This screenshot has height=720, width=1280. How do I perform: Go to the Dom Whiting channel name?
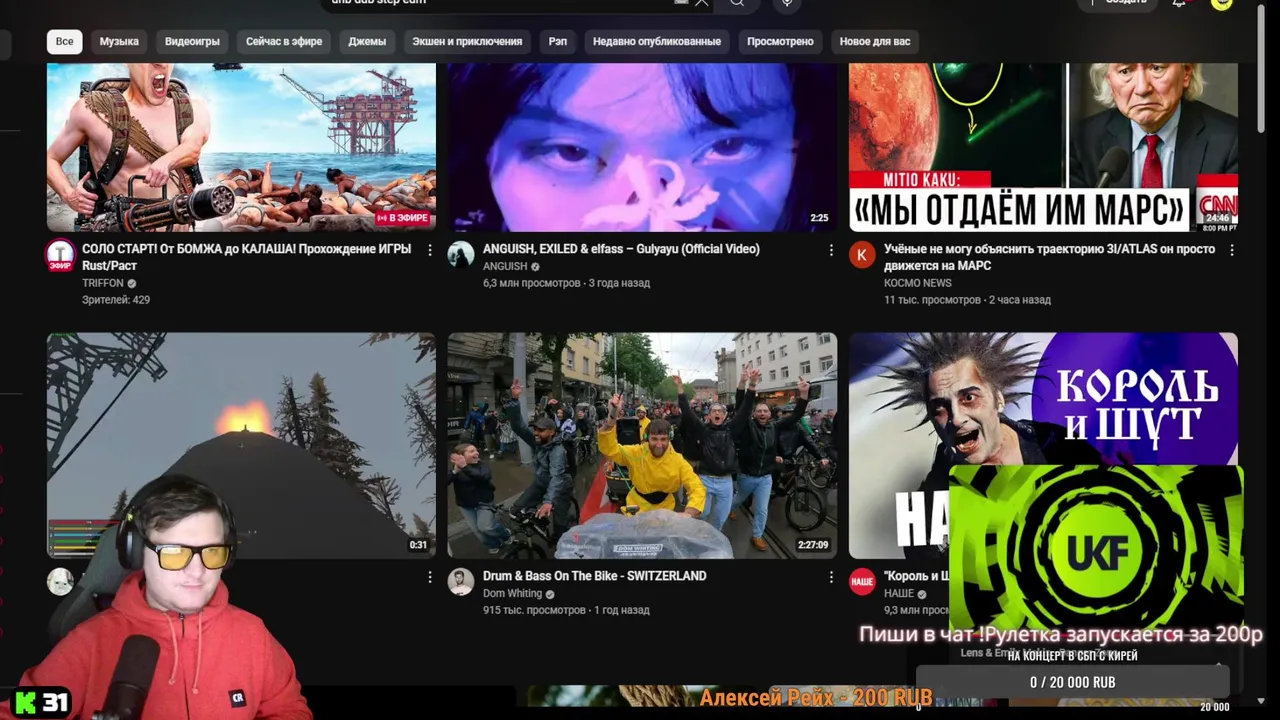pyautogui.click(x=512, y=594)
